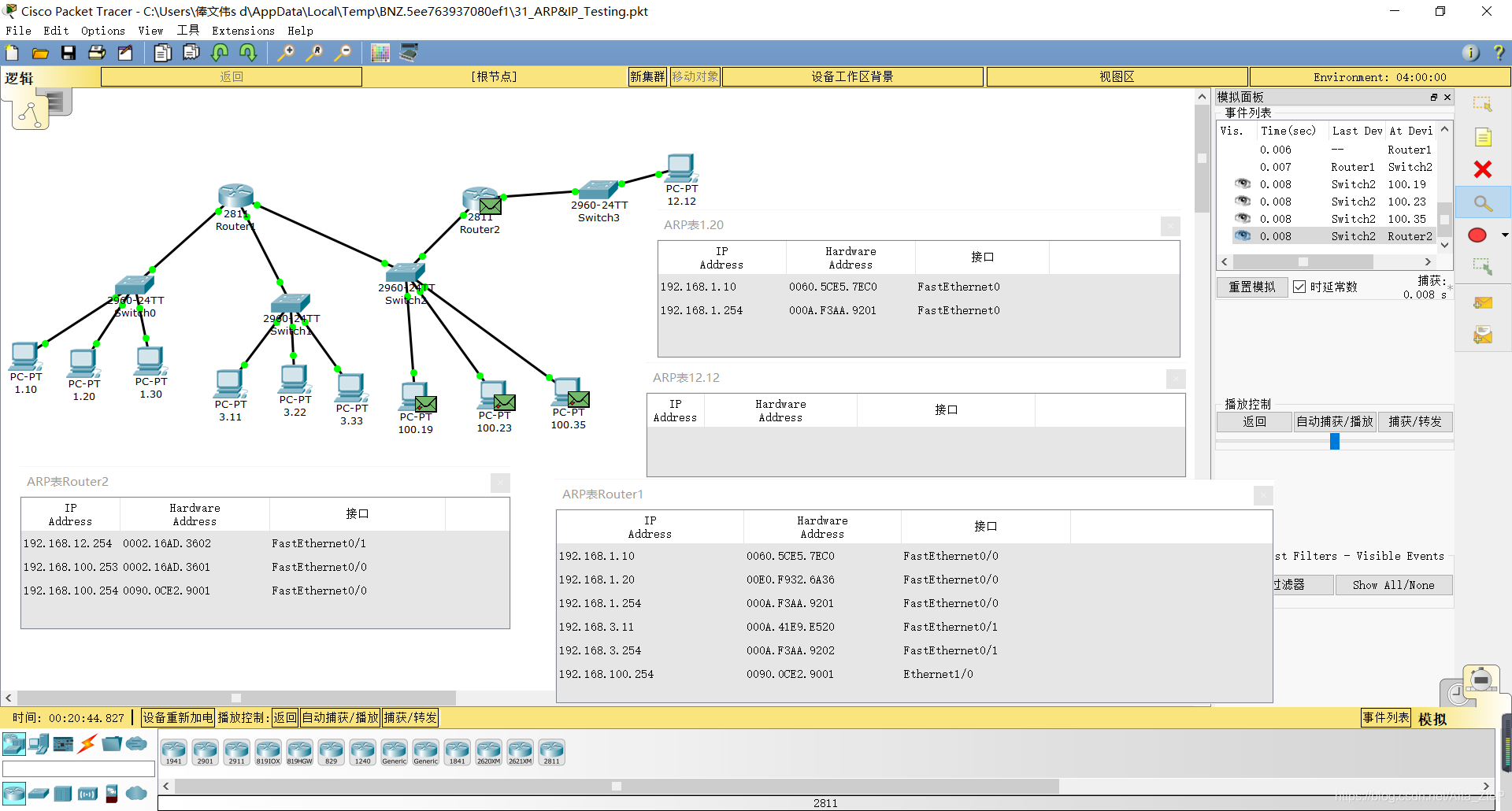This screenshot has height=811, width=1512.
Task: Toggle eye visibility for Switch2 to 100.23 event
Action: point(1243,201)
